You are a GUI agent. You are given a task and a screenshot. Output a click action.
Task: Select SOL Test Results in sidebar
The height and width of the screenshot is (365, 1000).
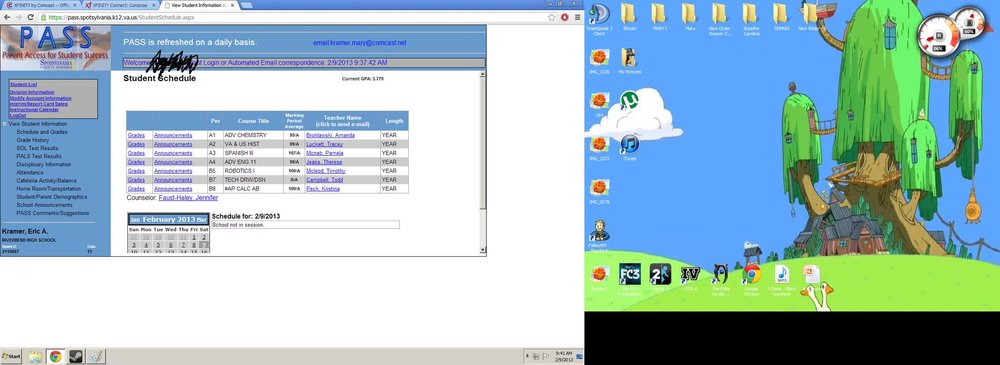(x=37, y=148)
